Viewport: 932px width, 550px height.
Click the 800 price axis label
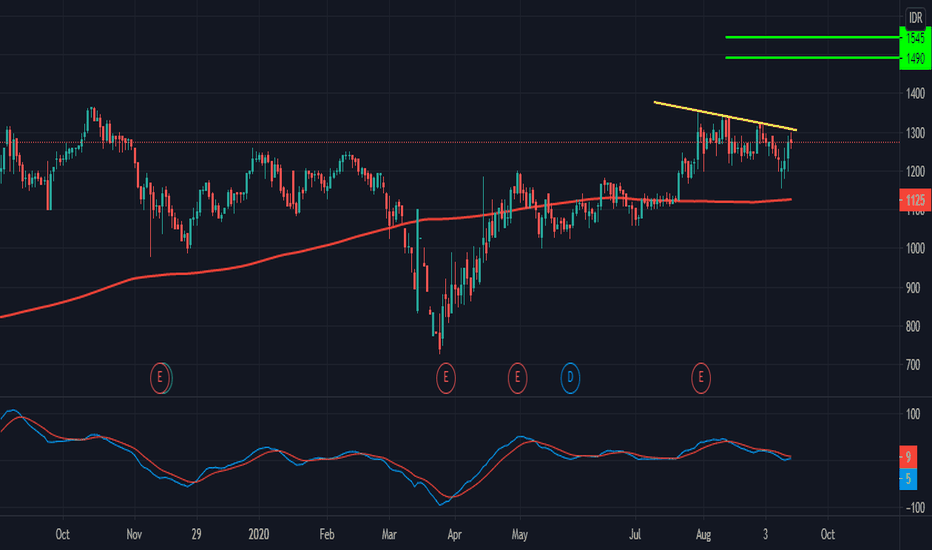pyautogui.click(x=912, y=326)
